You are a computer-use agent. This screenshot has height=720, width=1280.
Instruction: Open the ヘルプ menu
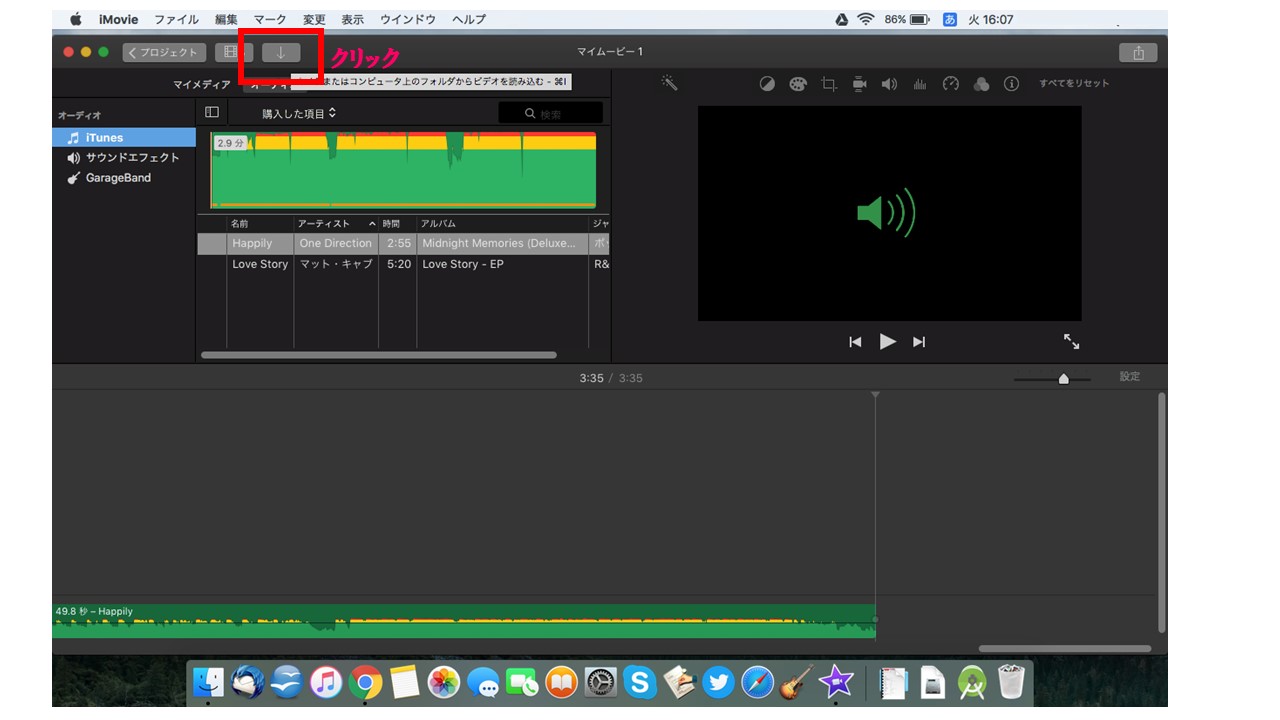point(469,20)
